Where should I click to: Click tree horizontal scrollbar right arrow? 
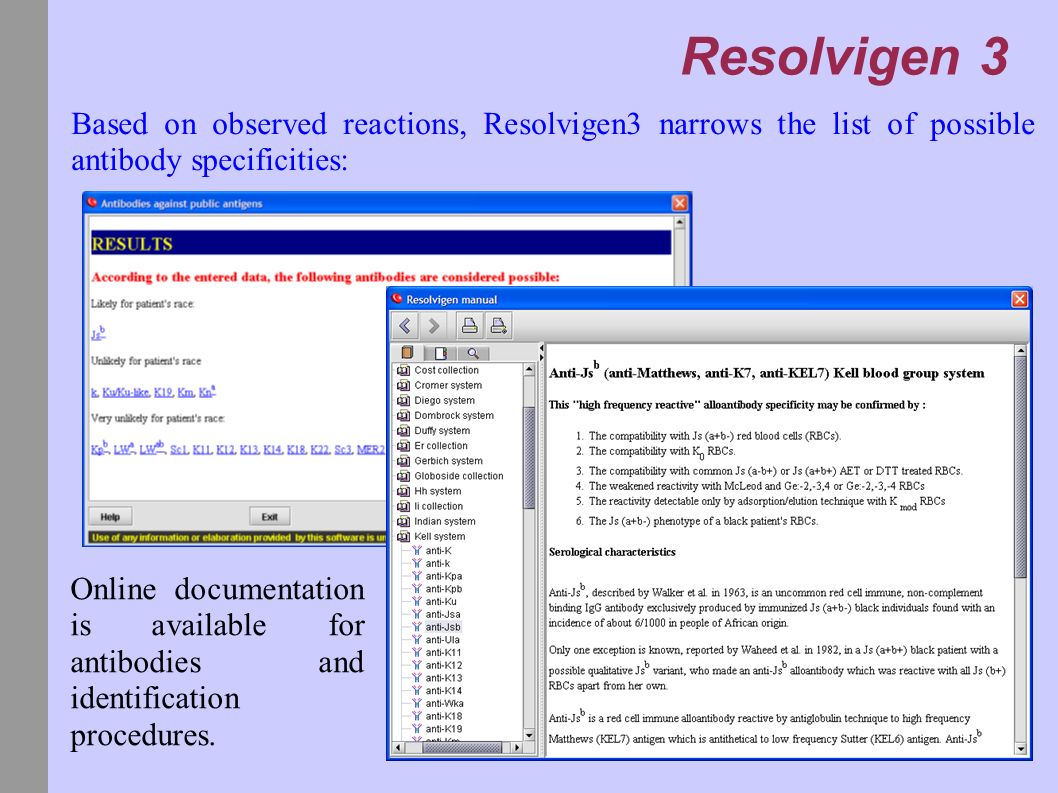coord(518,748)
